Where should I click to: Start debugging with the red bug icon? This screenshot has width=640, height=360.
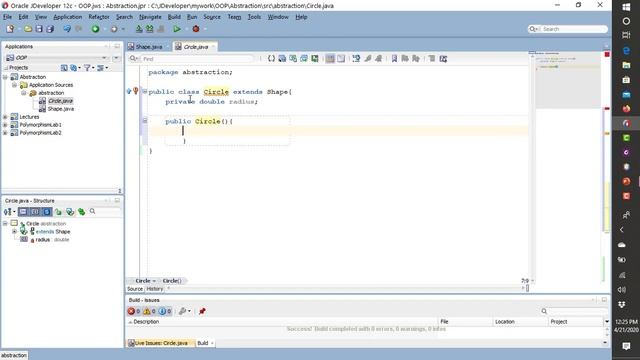coord(196,29)
